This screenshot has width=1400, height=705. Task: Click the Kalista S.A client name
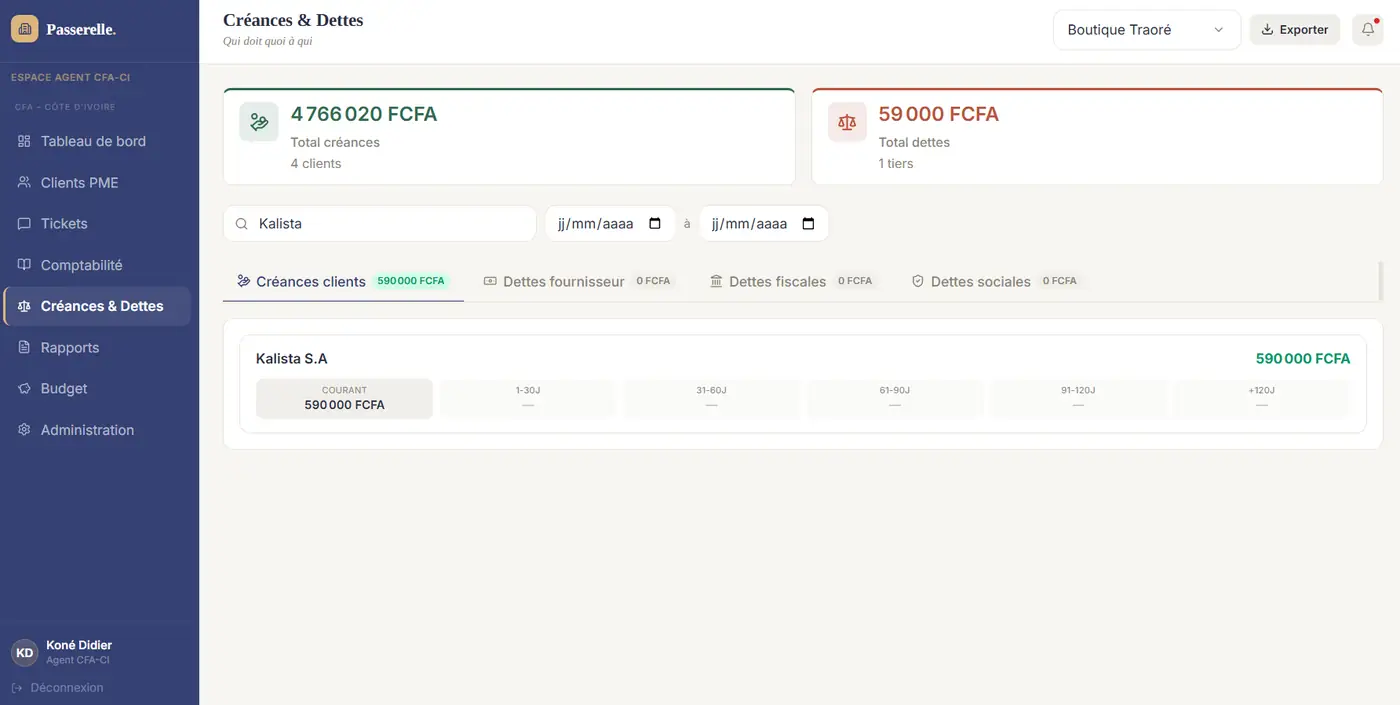292,359
